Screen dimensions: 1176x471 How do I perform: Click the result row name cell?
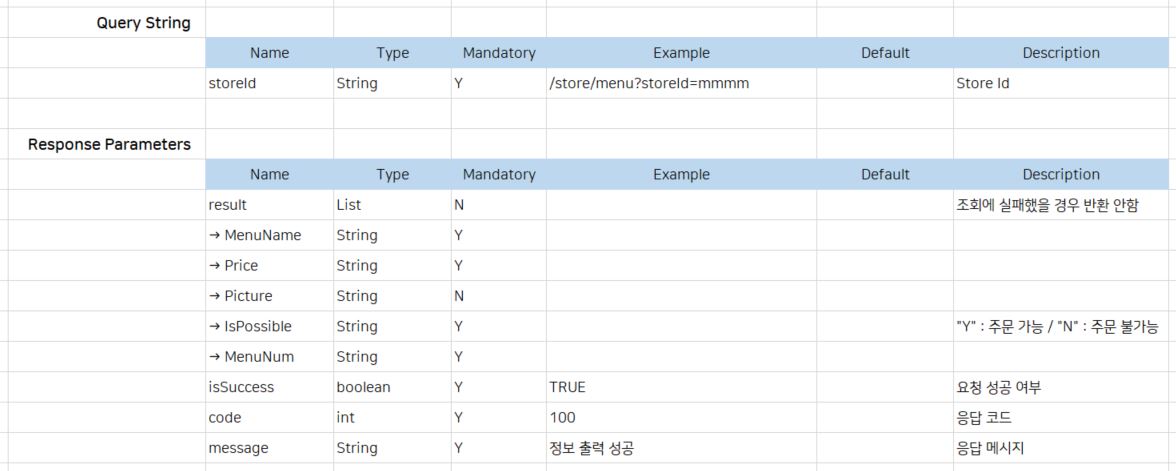point(228,205)
